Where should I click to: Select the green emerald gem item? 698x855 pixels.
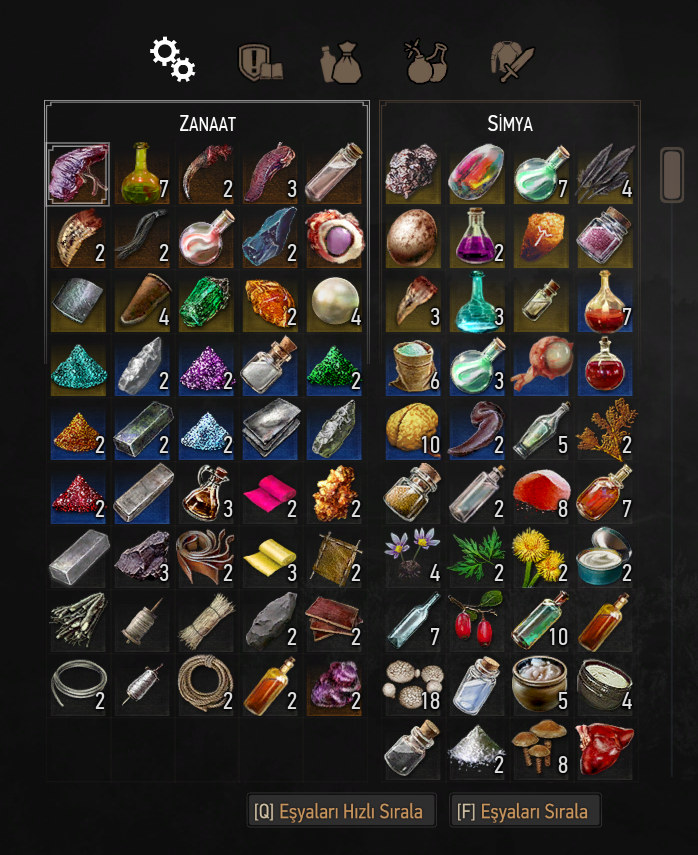coord(206,303)
